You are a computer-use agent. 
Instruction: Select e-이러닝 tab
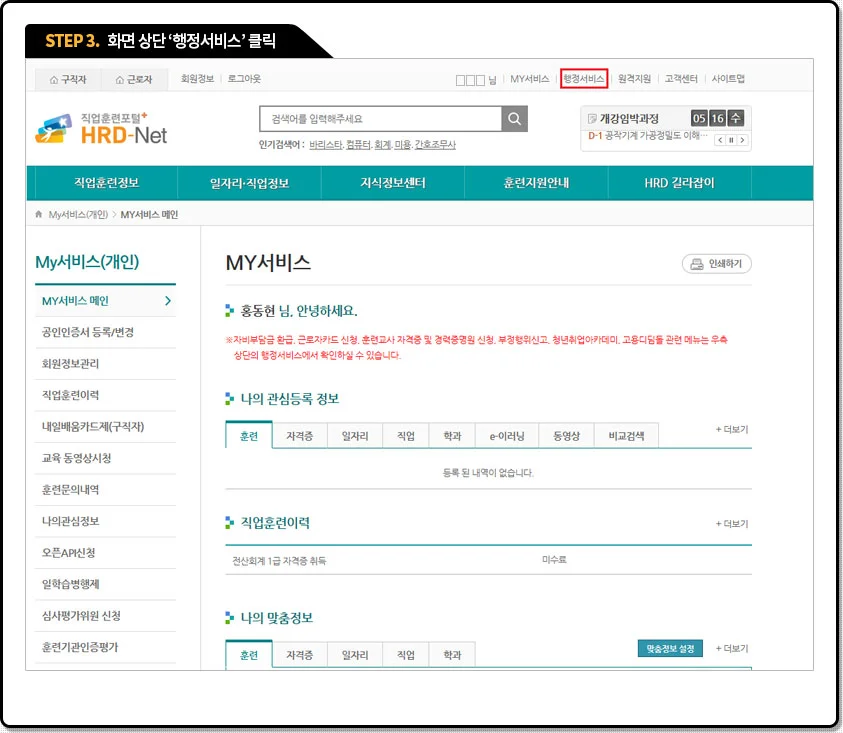point(507,436)
